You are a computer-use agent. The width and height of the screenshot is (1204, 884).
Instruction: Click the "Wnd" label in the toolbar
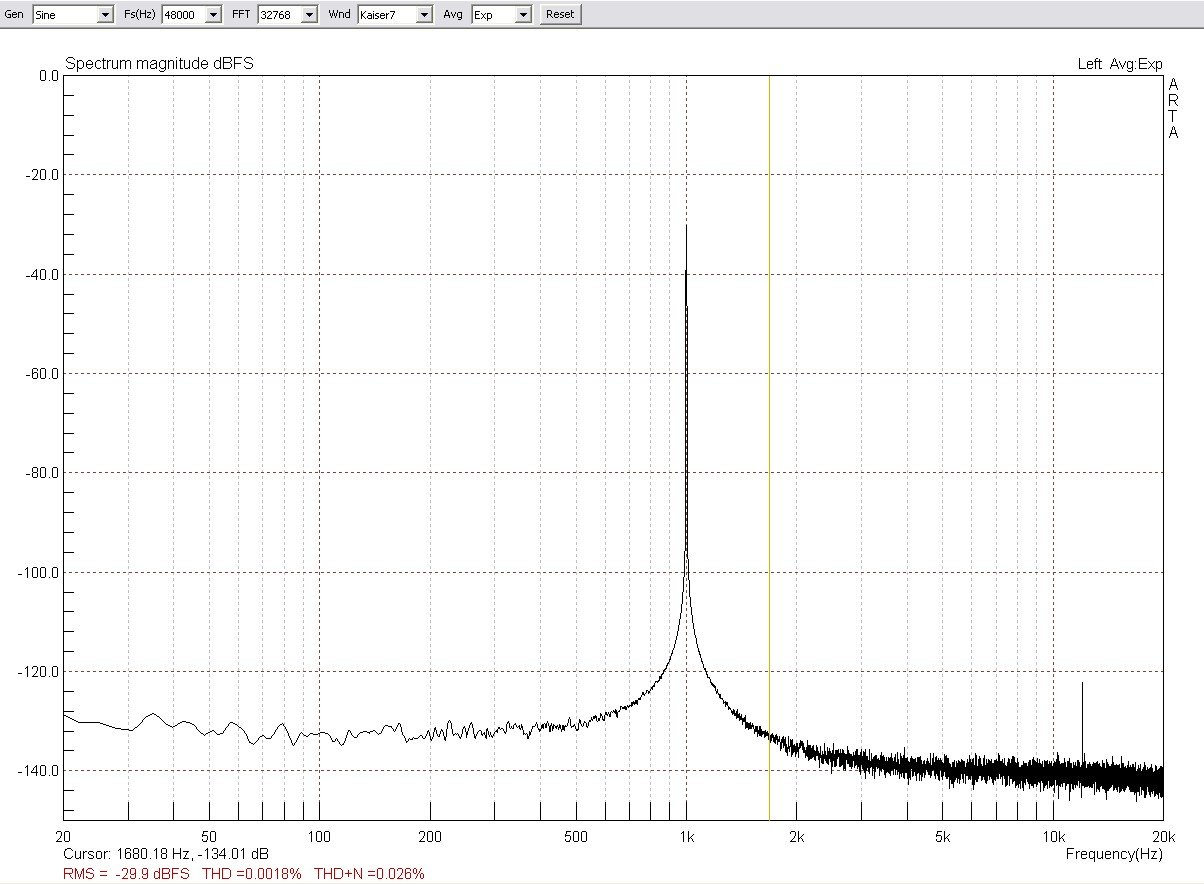[338, 15]
